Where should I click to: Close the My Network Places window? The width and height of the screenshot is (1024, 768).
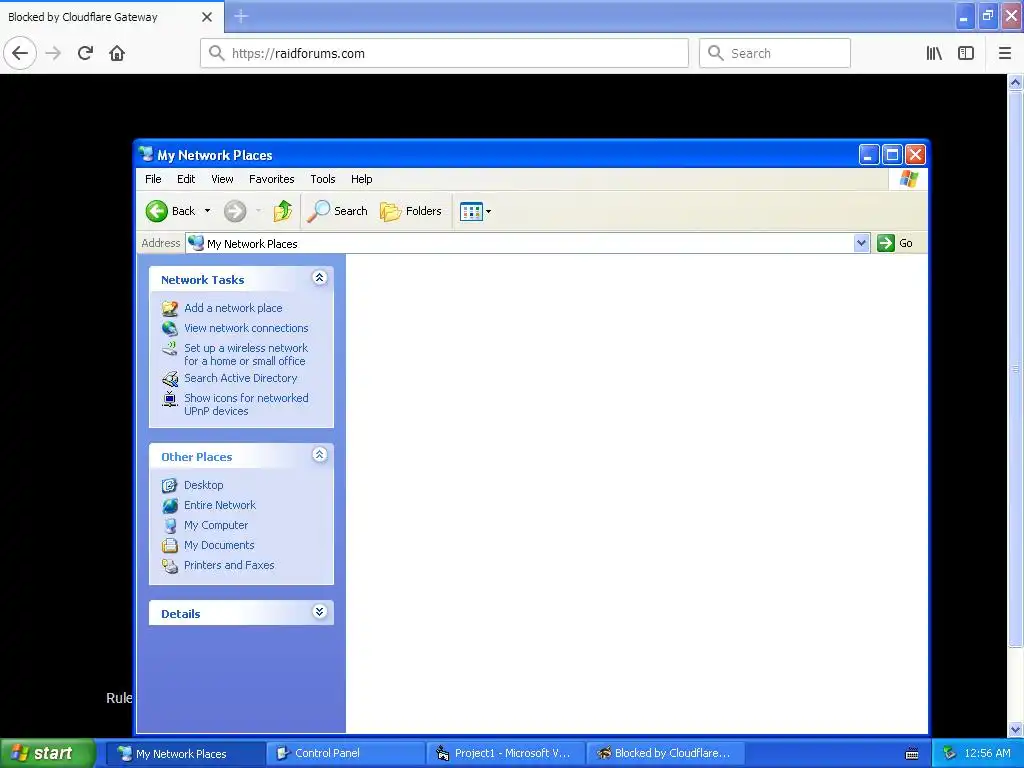(916, 155)
